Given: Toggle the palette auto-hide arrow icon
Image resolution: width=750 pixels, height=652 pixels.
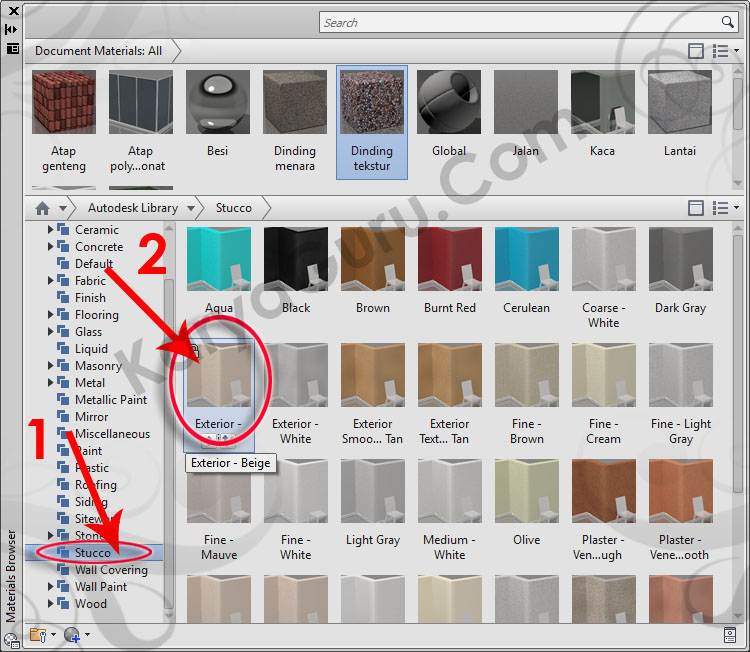Looking at the screenshot, I should click(x=12, y=30).
